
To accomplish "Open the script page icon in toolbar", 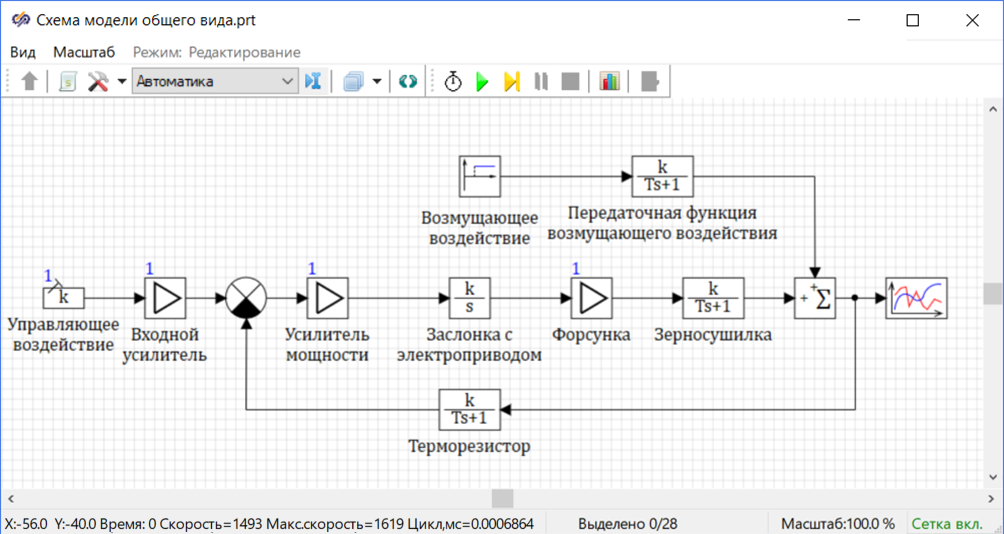I will pyautogui.click(x=67, y=82).
